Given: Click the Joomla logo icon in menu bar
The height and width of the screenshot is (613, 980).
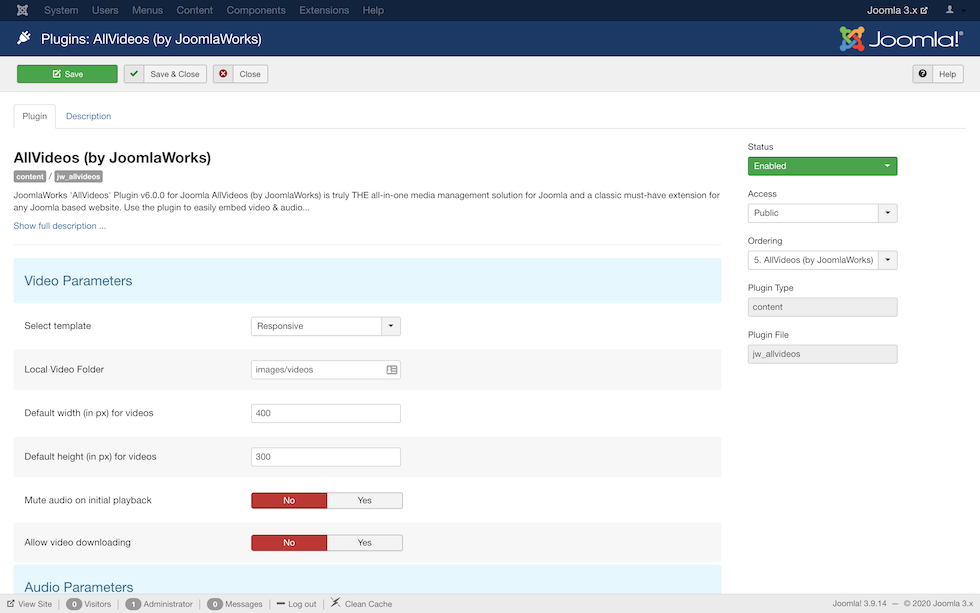Looking at the screenshot, I should (22, 10).
